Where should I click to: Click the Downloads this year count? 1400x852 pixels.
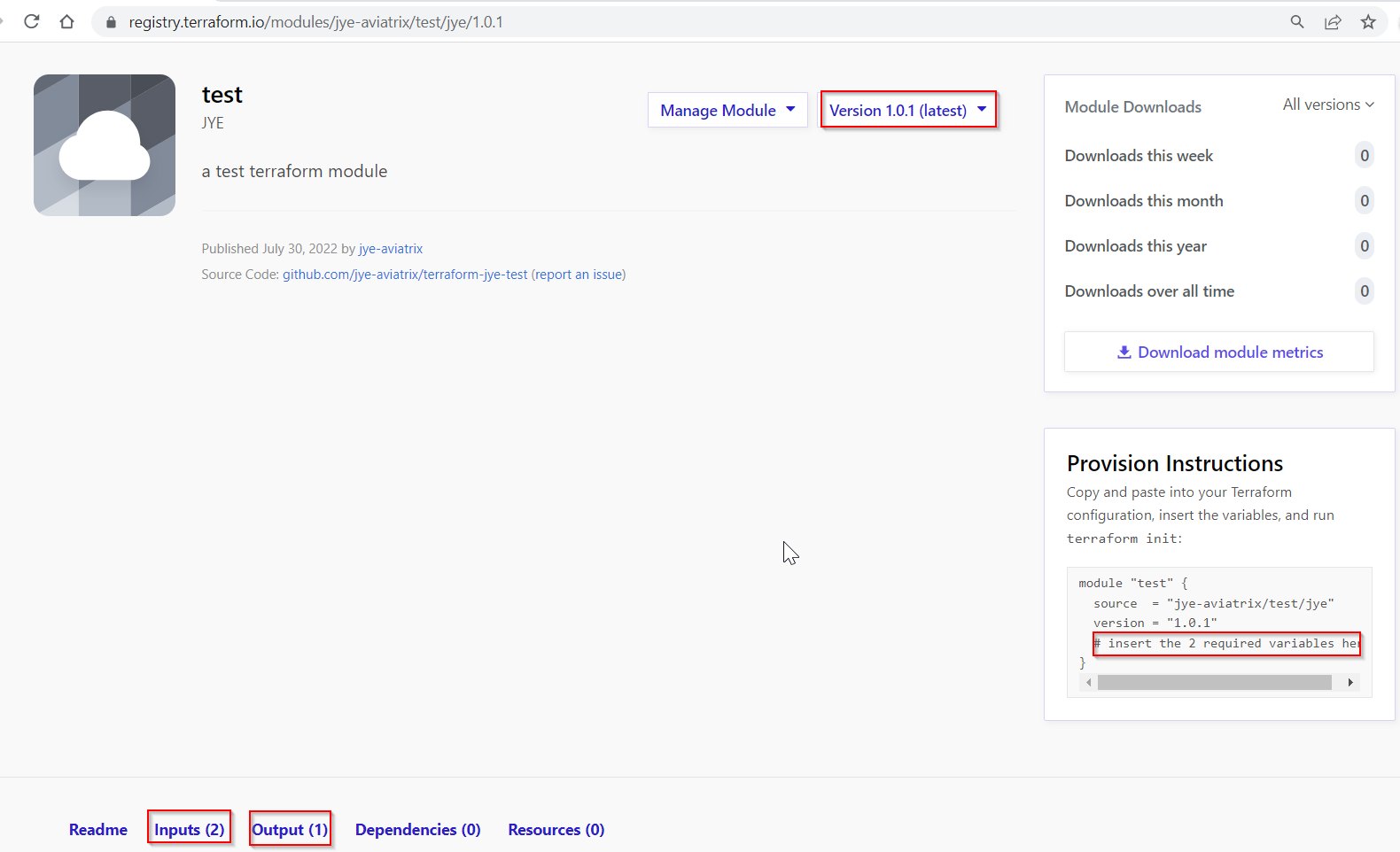pos(1365,246)
